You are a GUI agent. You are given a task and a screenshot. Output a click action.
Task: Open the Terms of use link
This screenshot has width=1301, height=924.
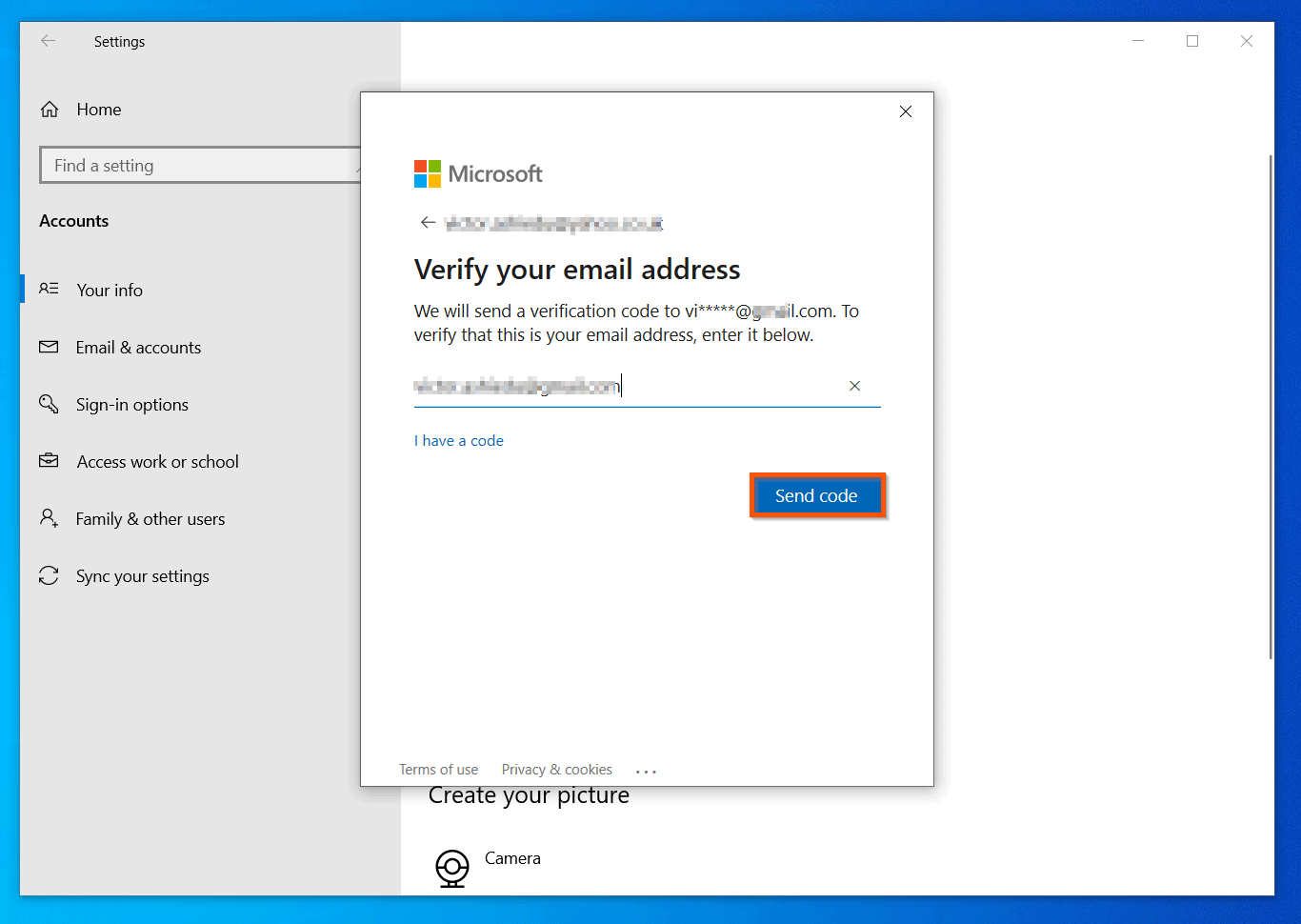[439, 770]
